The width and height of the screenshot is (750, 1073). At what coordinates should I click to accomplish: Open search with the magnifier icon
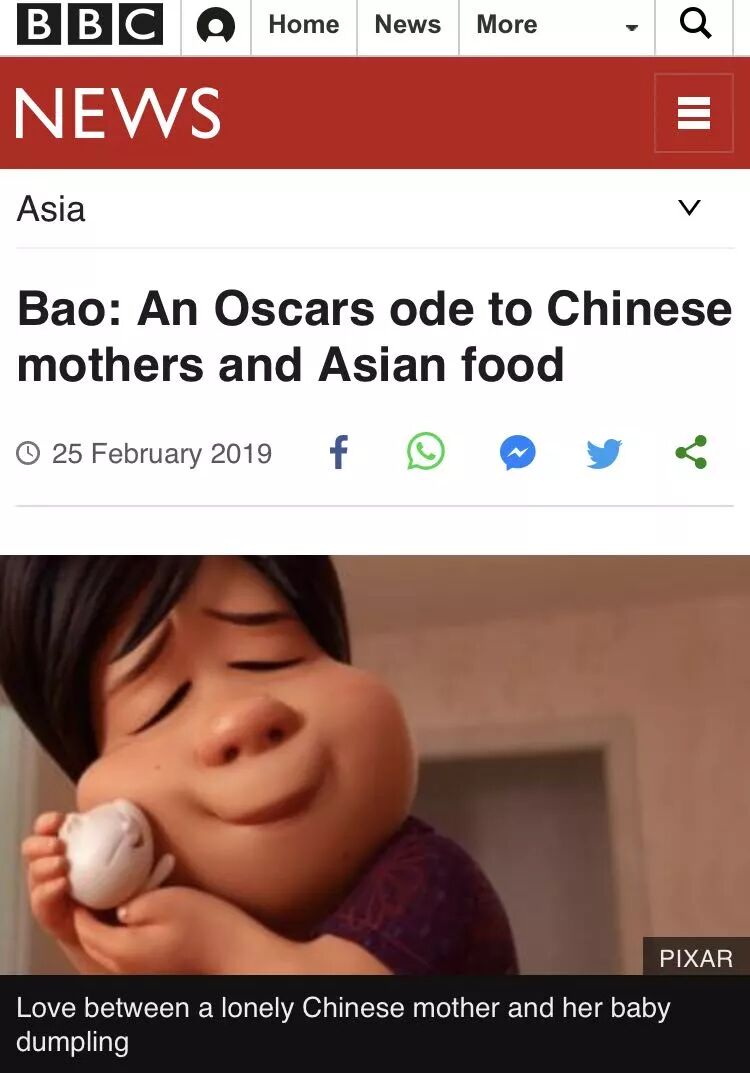click(x=695, y=24)
